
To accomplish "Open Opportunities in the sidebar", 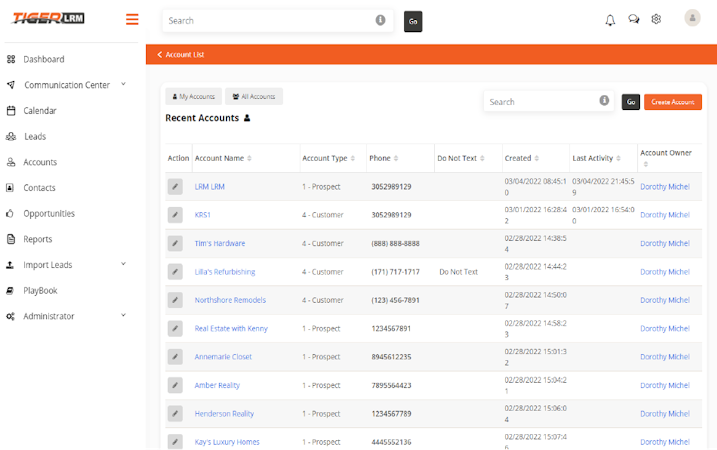I will pos(49,214).
